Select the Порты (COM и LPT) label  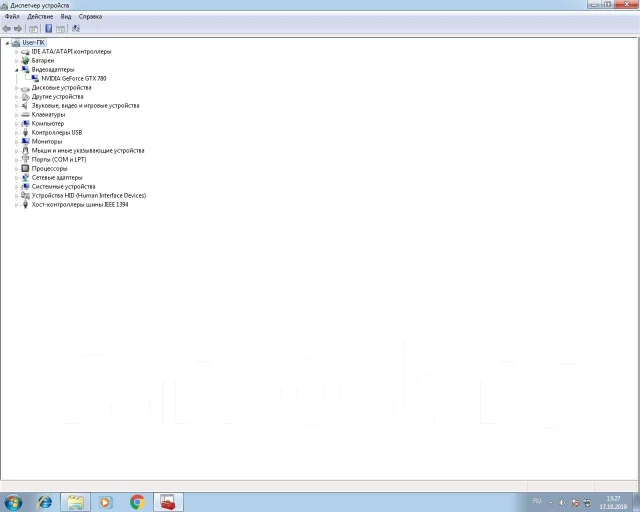(x=59, y=160)
